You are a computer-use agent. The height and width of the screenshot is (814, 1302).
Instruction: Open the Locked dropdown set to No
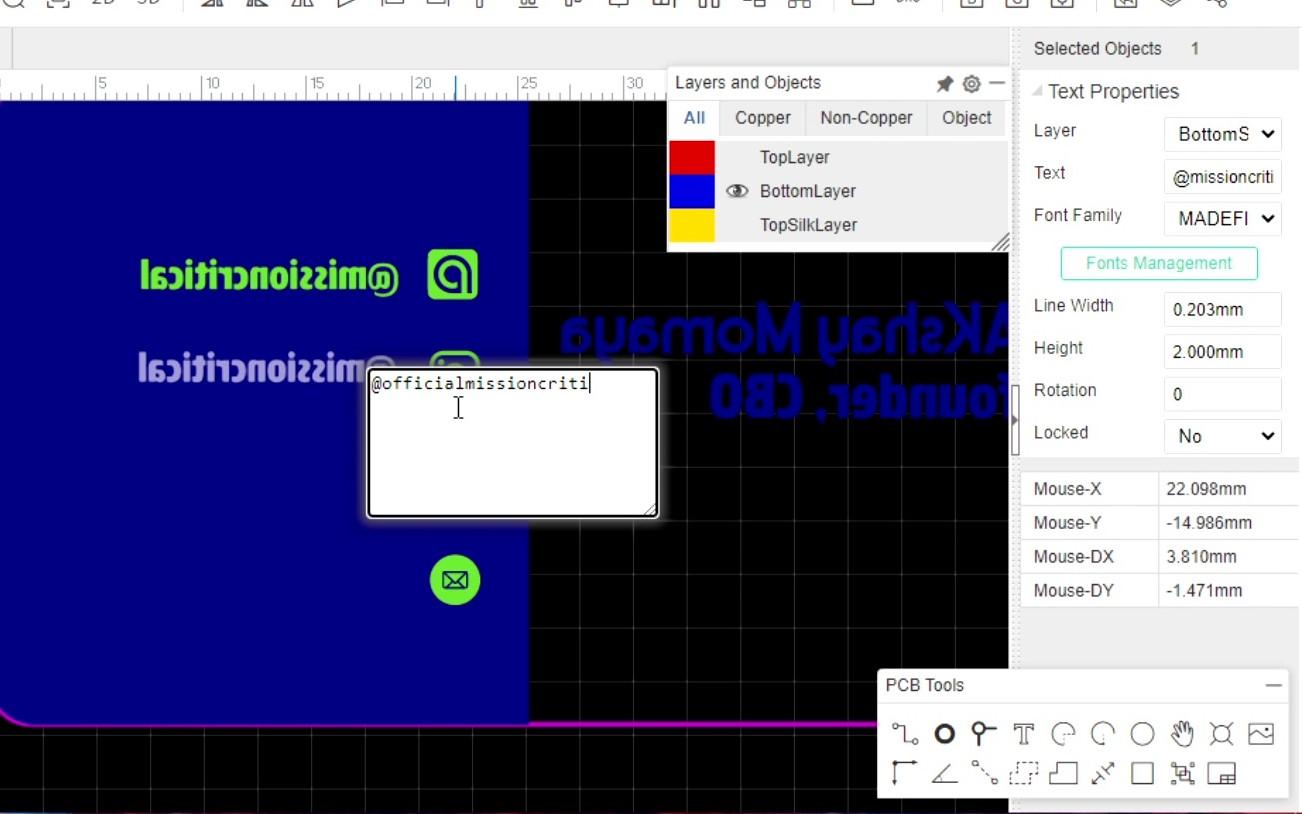pyautogui.click(x=1223, y=436)
